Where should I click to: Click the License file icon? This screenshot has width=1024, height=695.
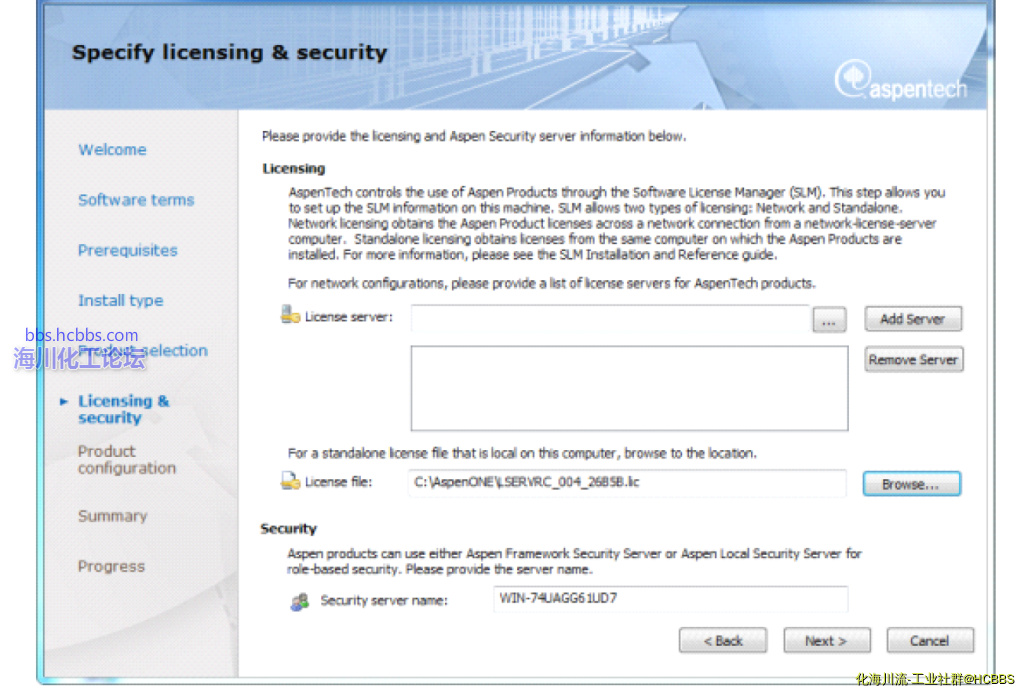click(291, 481)
